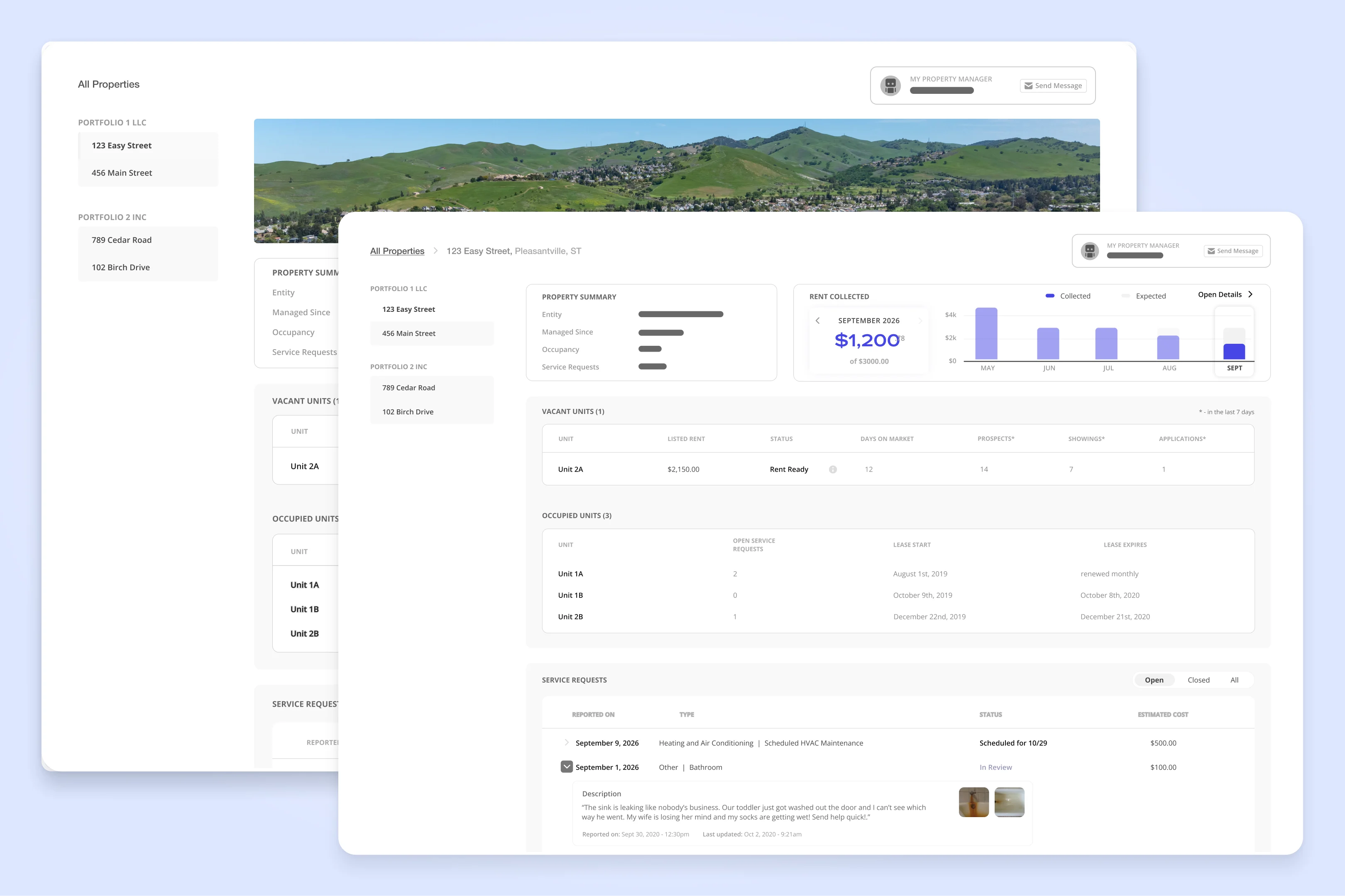
Task: Click the AUG bar in rent chart
Action: (1168, 348)
